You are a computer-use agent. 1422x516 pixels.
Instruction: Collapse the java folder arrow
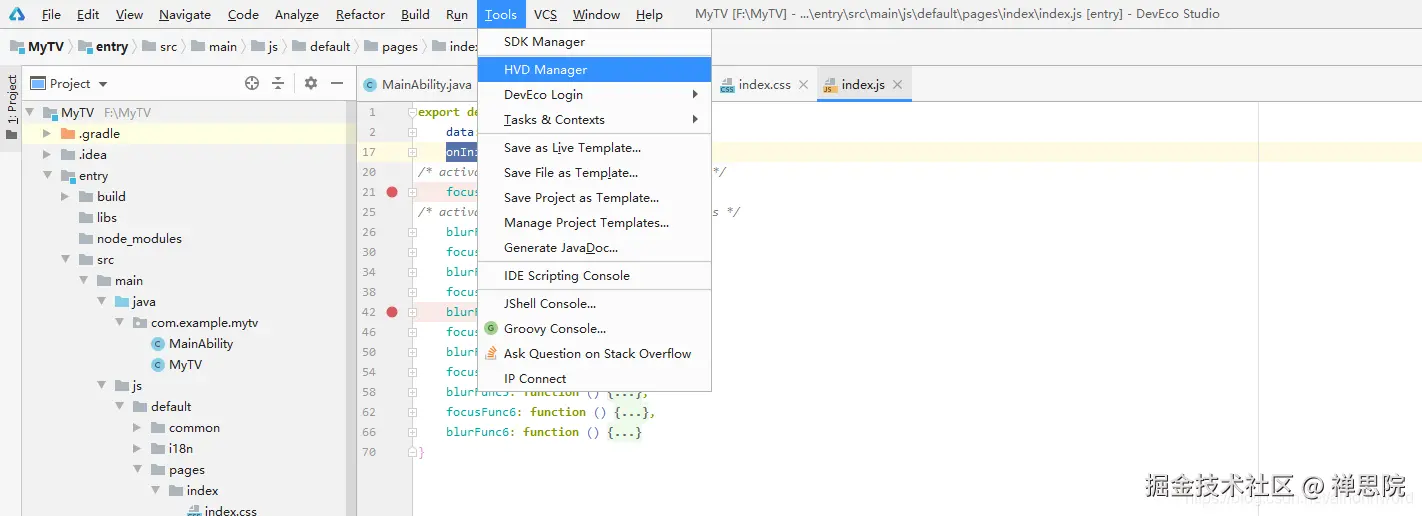[101, 302]
